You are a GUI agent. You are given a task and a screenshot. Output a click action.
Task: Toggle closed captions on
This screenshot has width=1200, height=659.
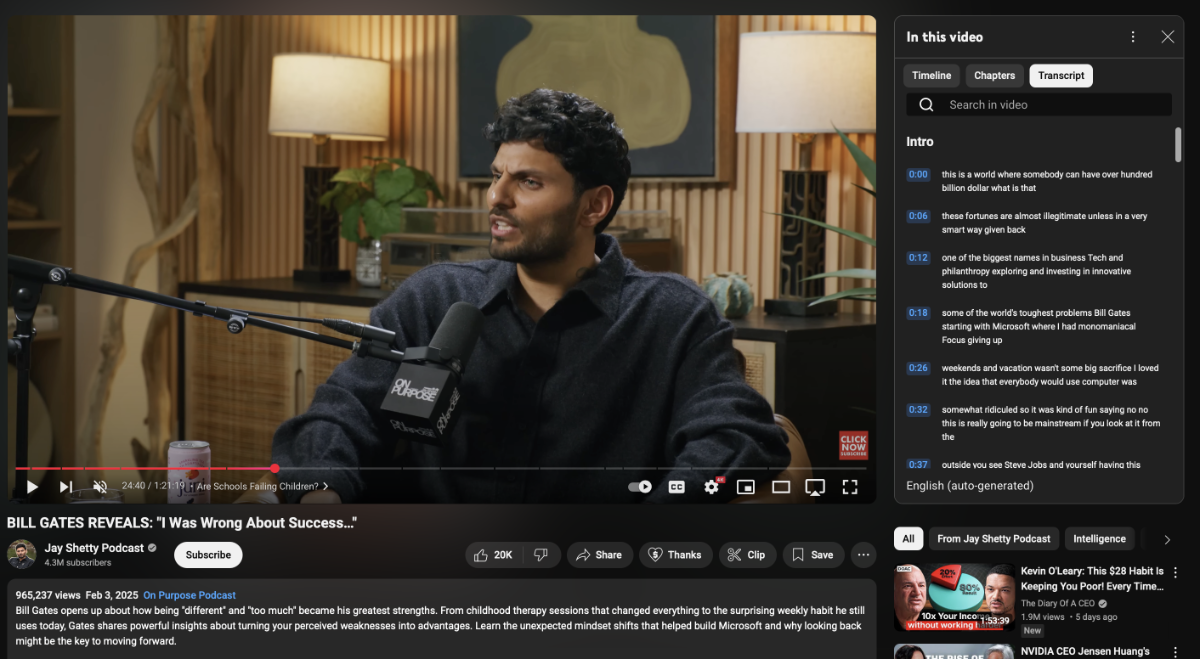tap(677, 487)
